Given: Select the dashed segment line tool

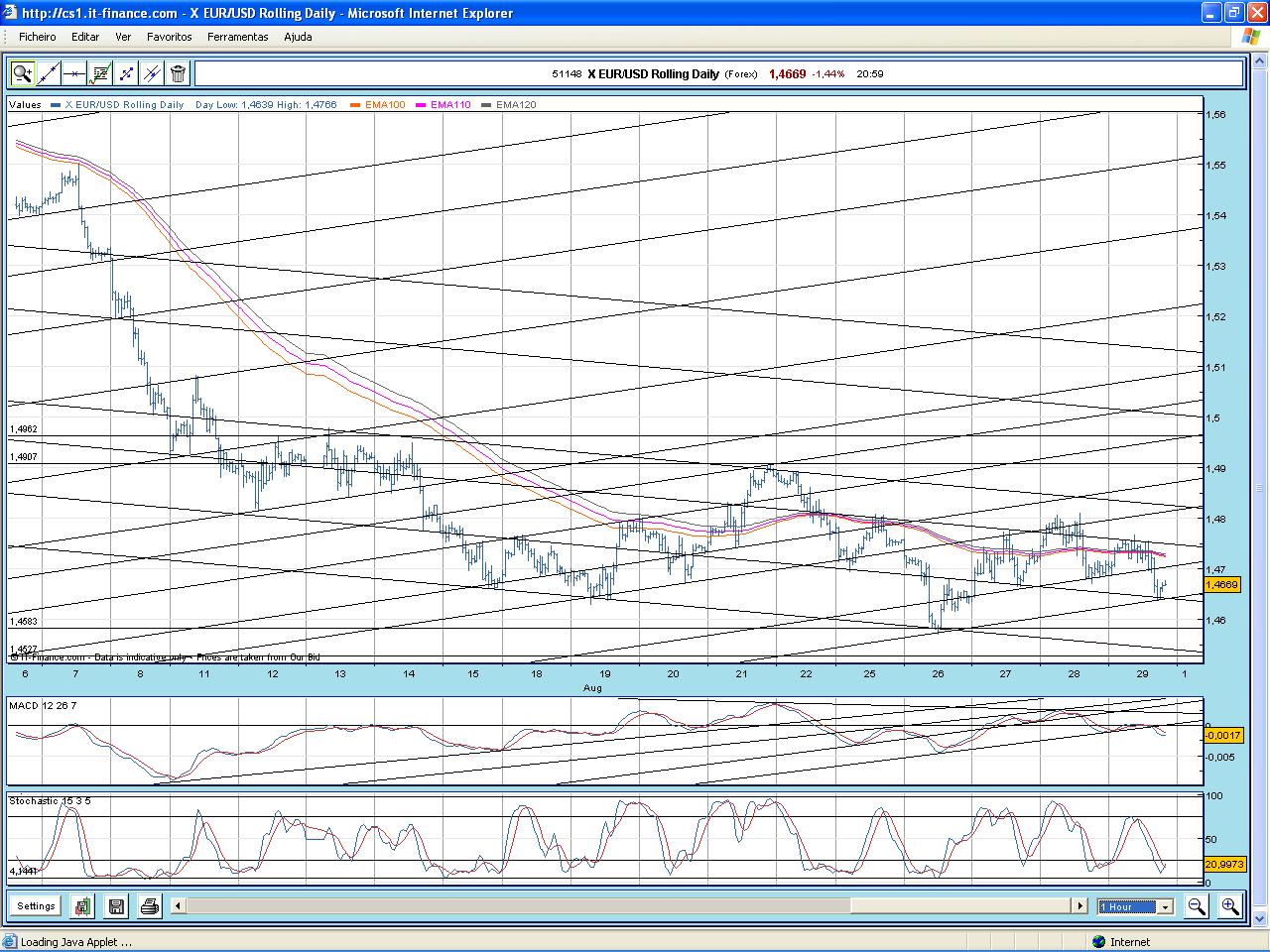Looking at the screenshot, I should tap(126, 73).
